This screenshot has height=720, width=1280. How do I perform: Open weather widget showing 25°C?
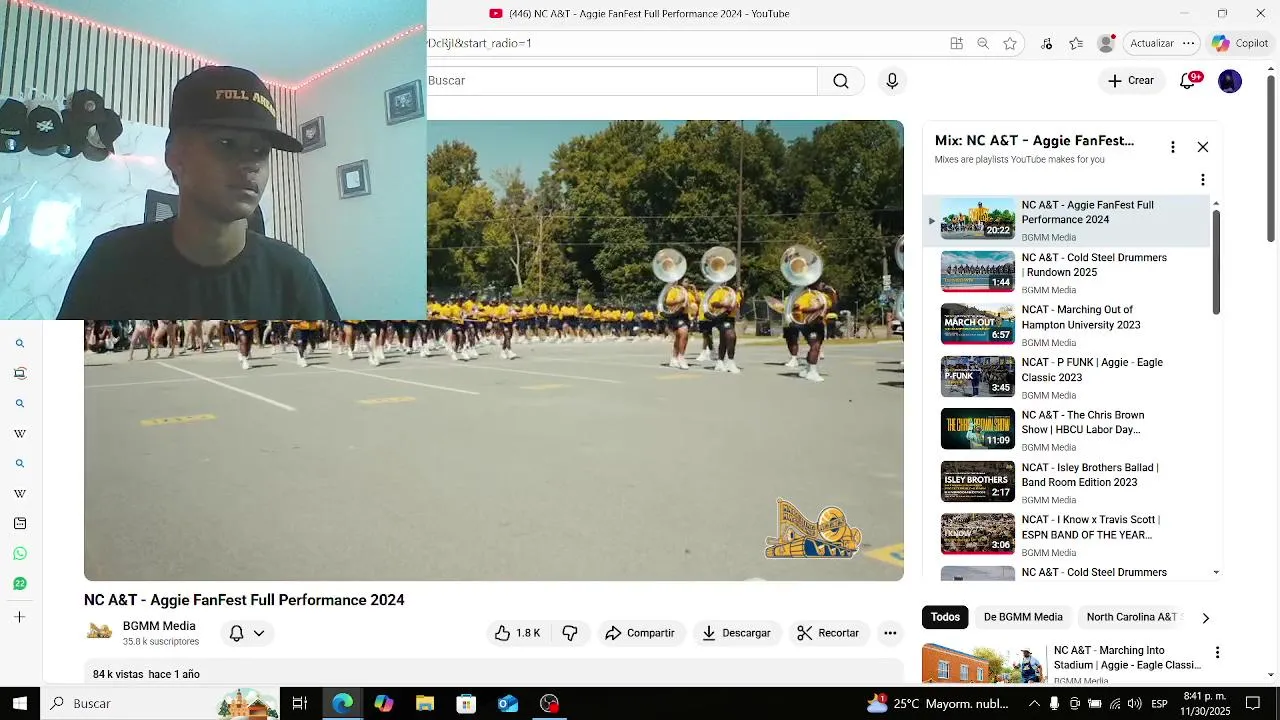pos(937,703)
